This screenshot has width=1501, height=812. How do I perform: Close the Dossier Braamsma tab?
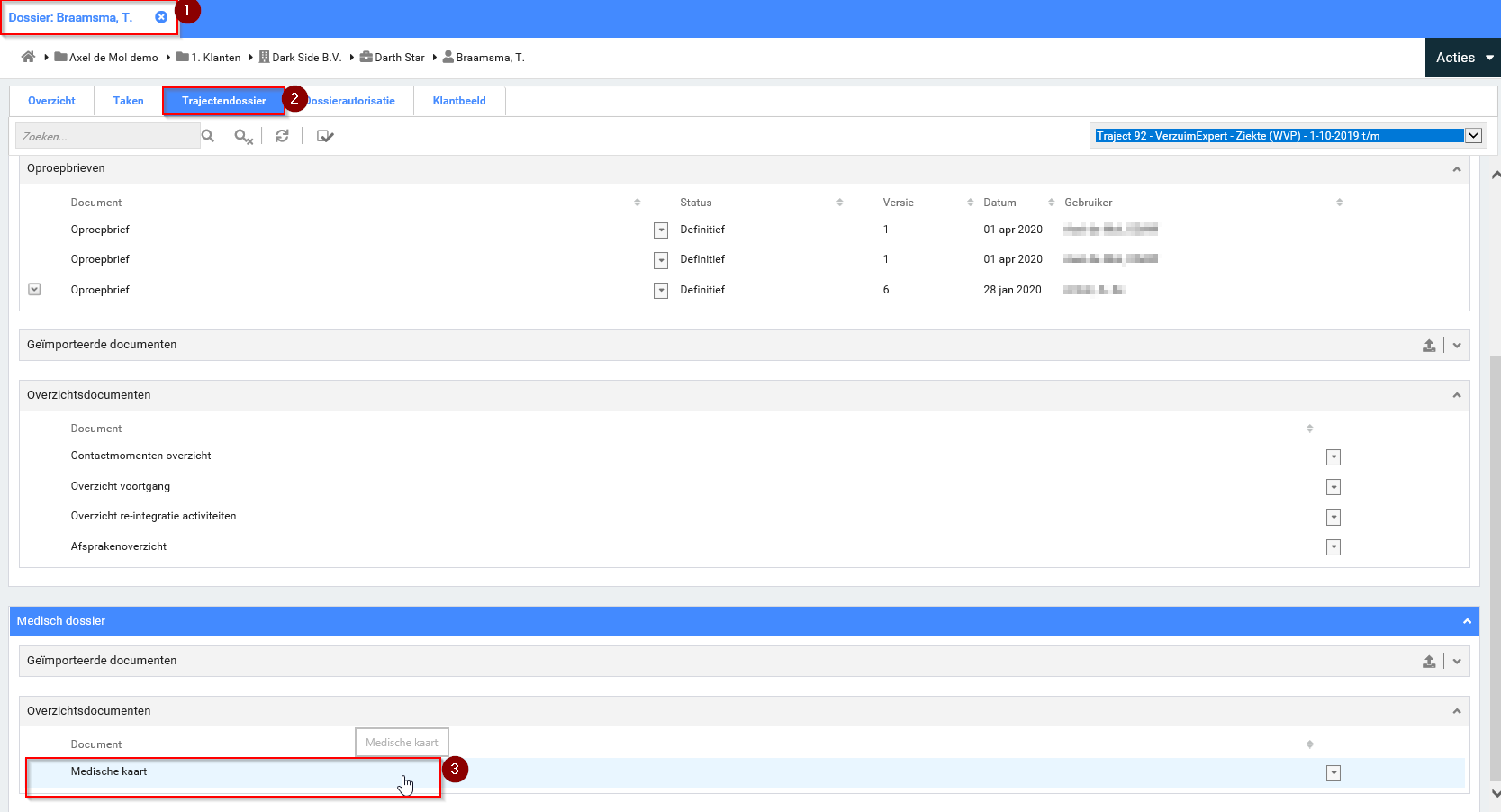[161, 17]
